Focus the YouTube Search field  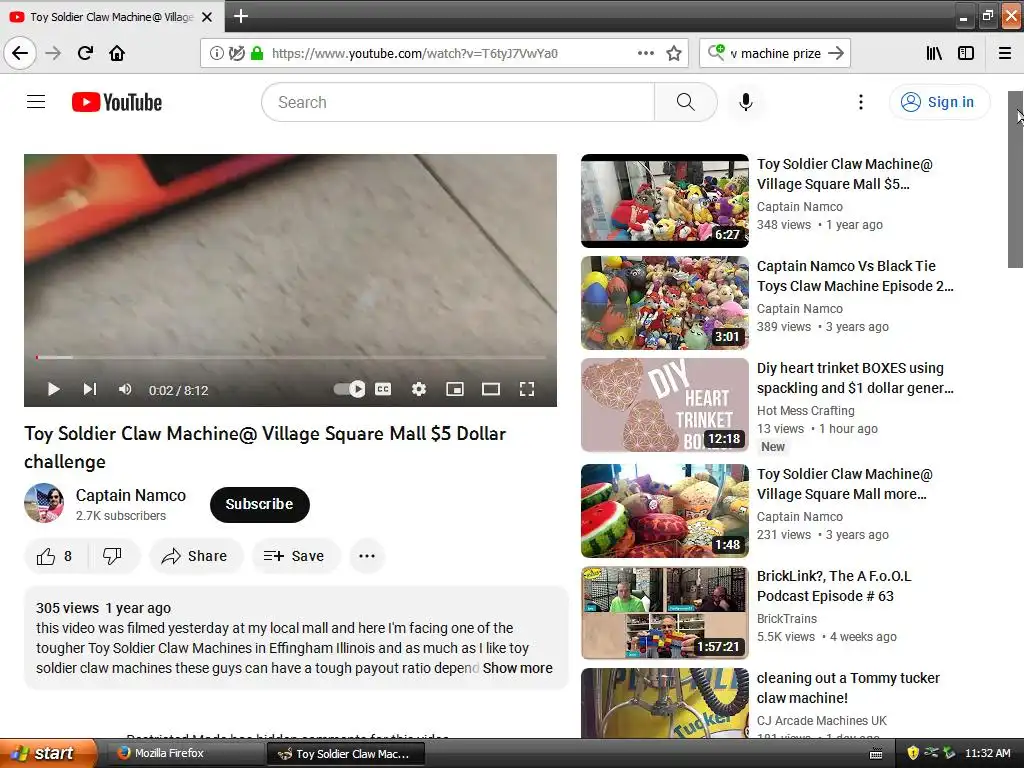tap(458, 102)
